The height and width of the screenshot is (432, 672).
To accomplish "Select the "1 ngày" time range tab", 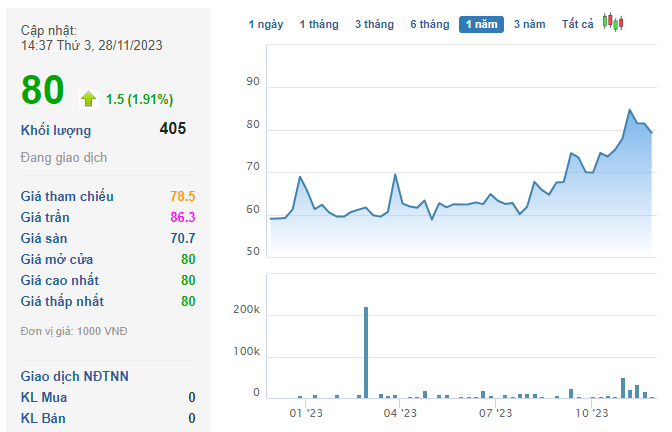I will [x=266, y=24].
